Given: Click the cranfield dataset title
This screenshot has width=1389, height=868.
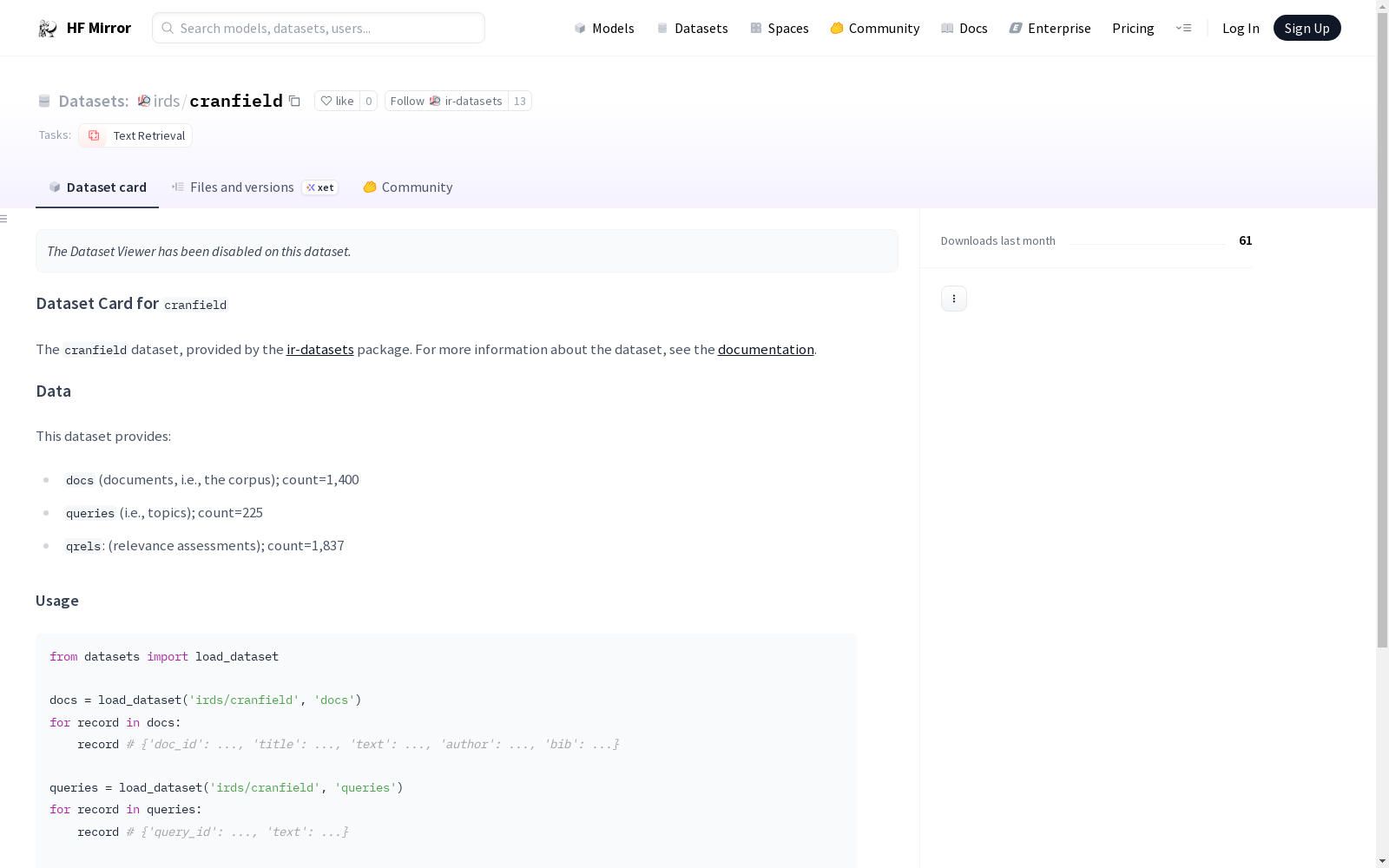Looking at the screenshot, I should coord(236,101).
